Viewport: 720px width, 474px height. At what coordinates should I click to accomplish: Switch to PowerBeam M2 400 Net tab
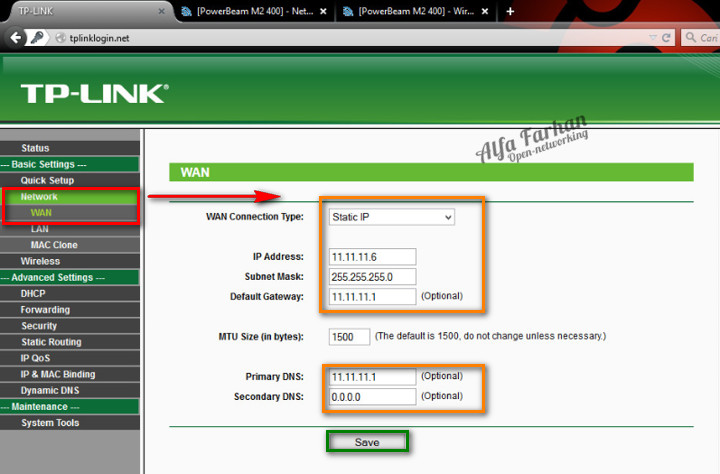[254, 11]
